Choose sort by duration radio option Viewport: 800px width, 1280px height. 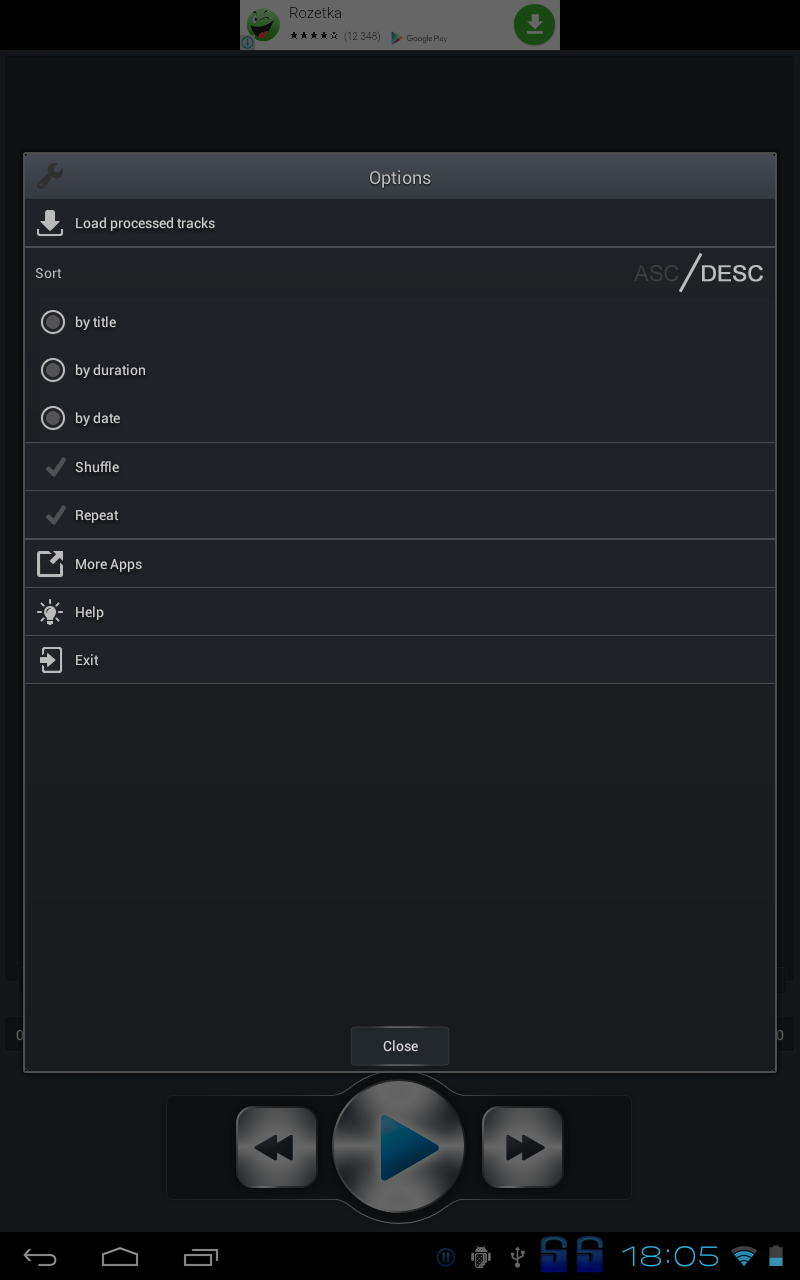(53, 370)
